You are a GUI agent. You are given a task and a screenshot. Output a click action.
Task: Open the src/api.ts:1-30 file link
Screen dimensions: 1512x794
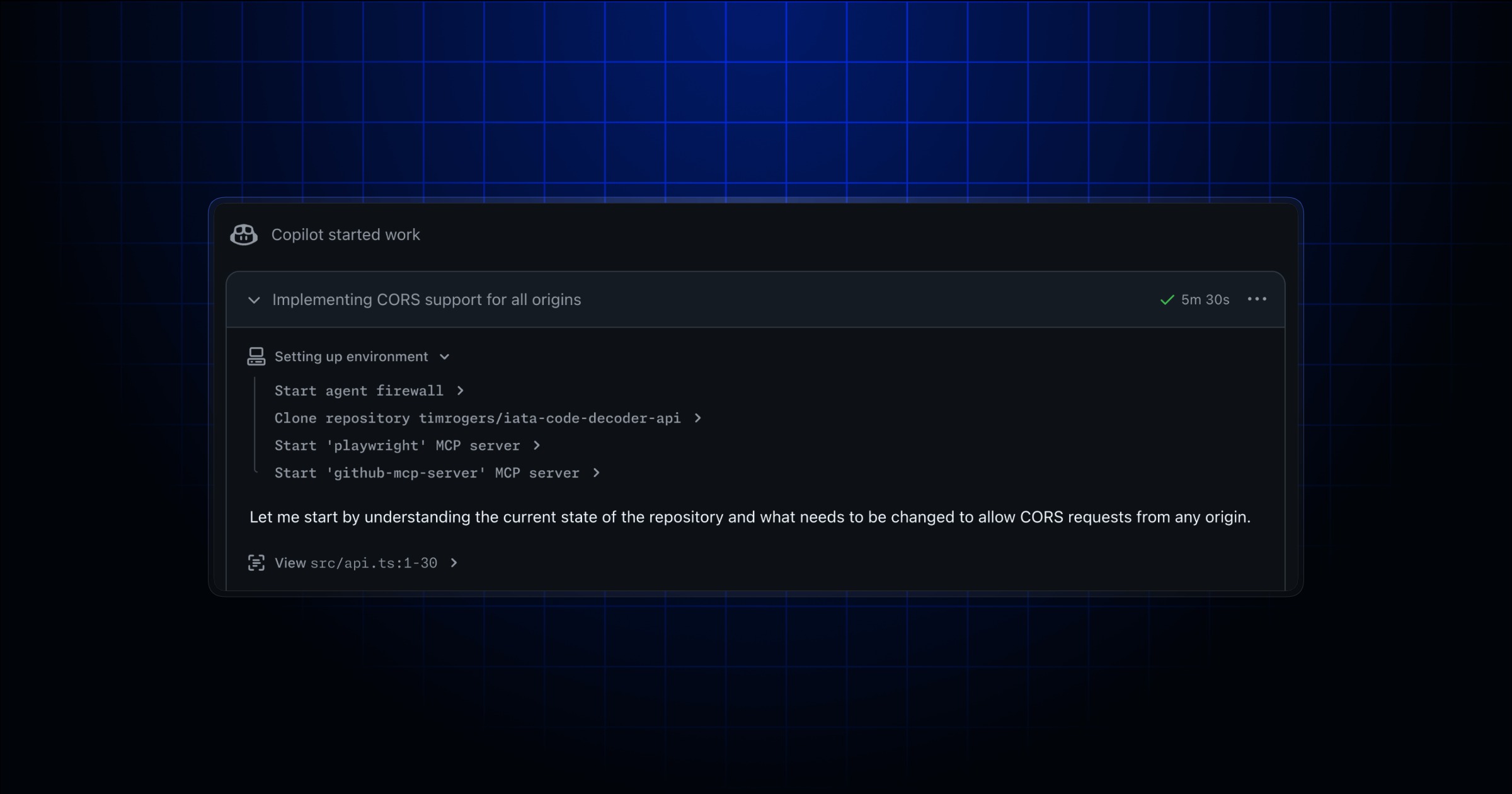[374, 563]
